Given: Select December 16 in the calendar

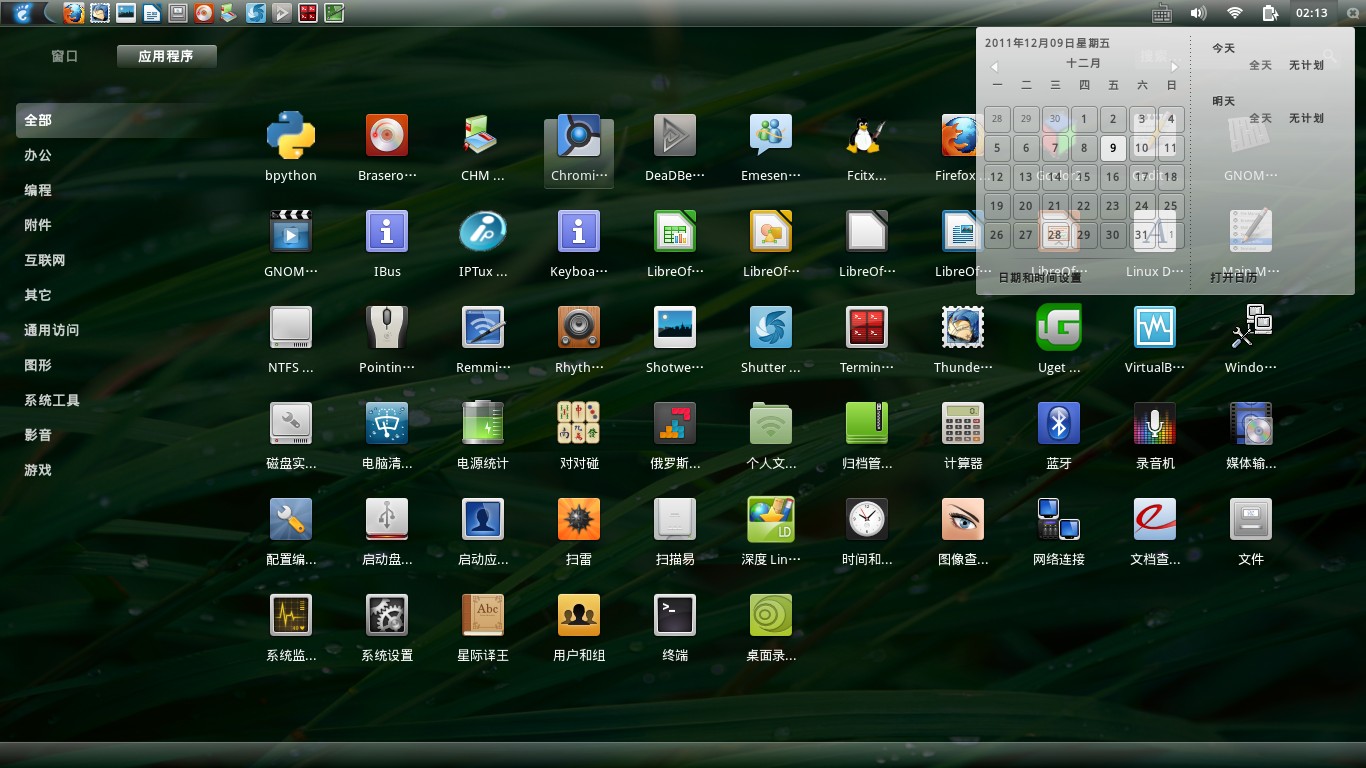Looking at the screenshot, I should [x=1113, y=177].
